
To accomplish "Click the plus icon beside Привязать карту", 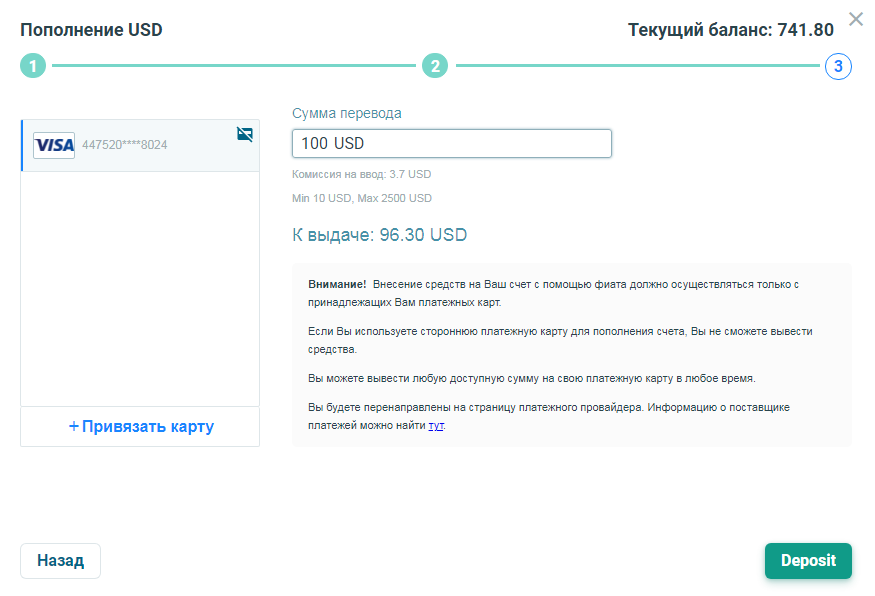I will point(74,426).
